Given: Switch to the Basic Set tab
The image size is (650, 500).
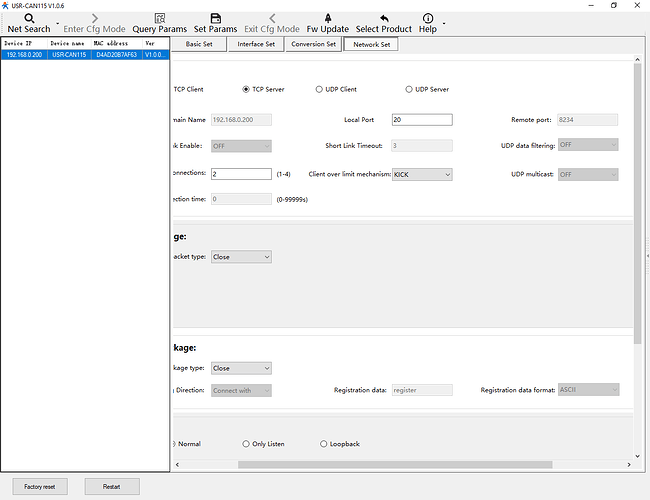Looking at the screenshot, I should point(199,44).
